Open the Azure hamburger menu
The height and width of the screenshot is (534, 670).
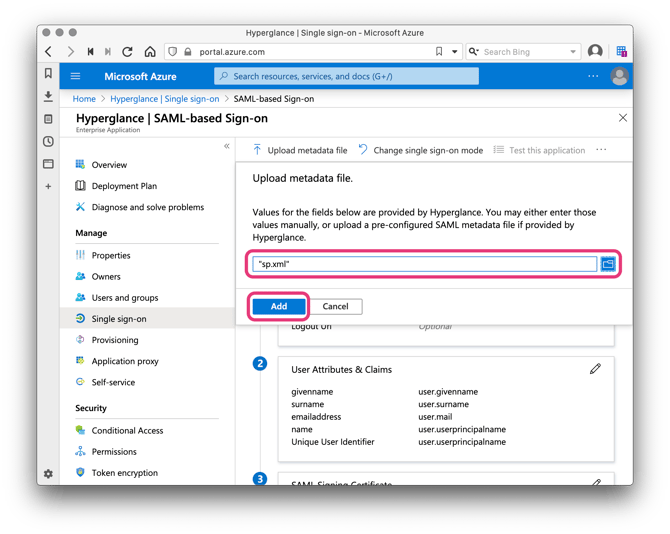click(x=75, y=77)
